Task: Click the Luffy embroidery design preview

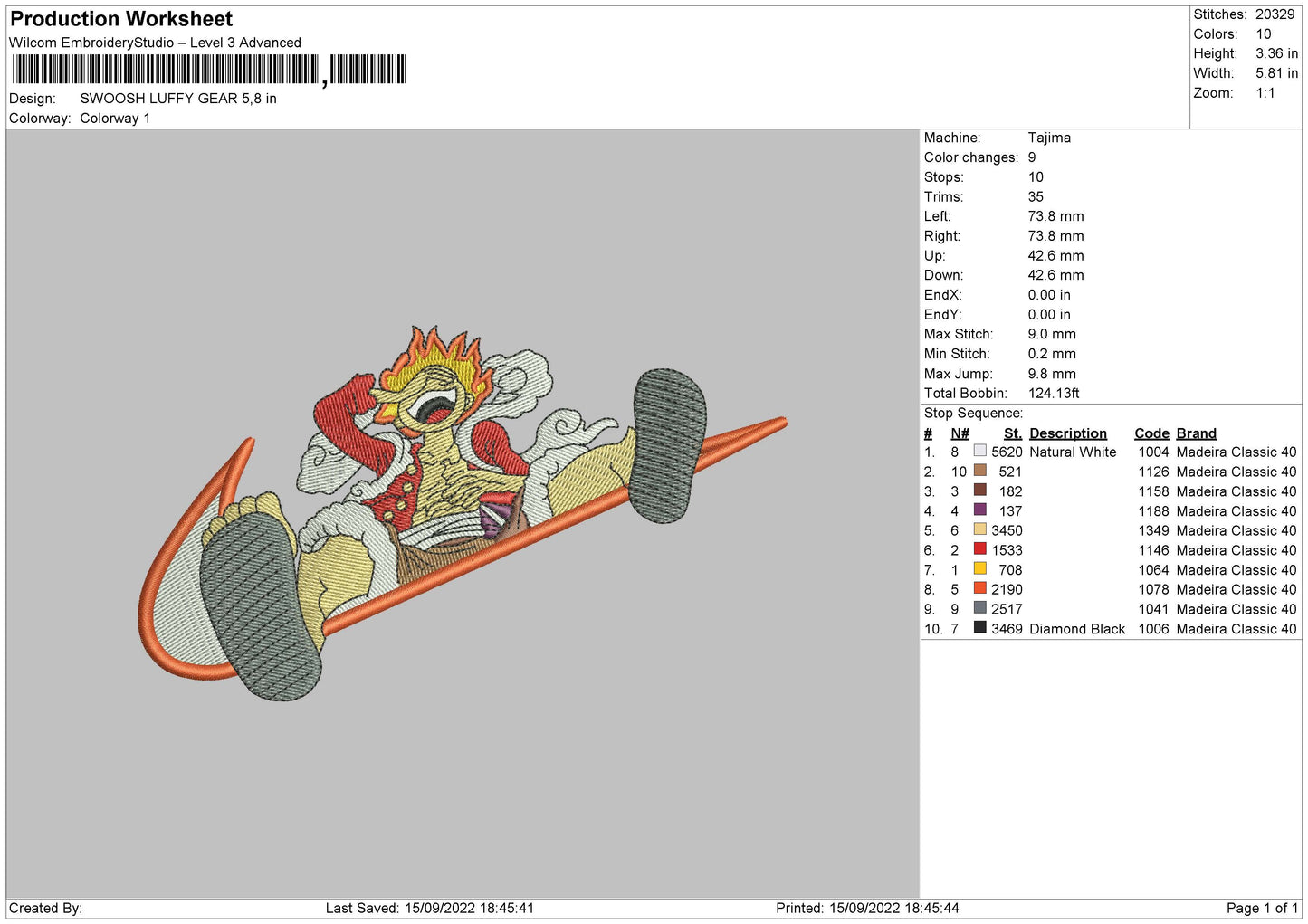Action: click(x=462, y=513)
